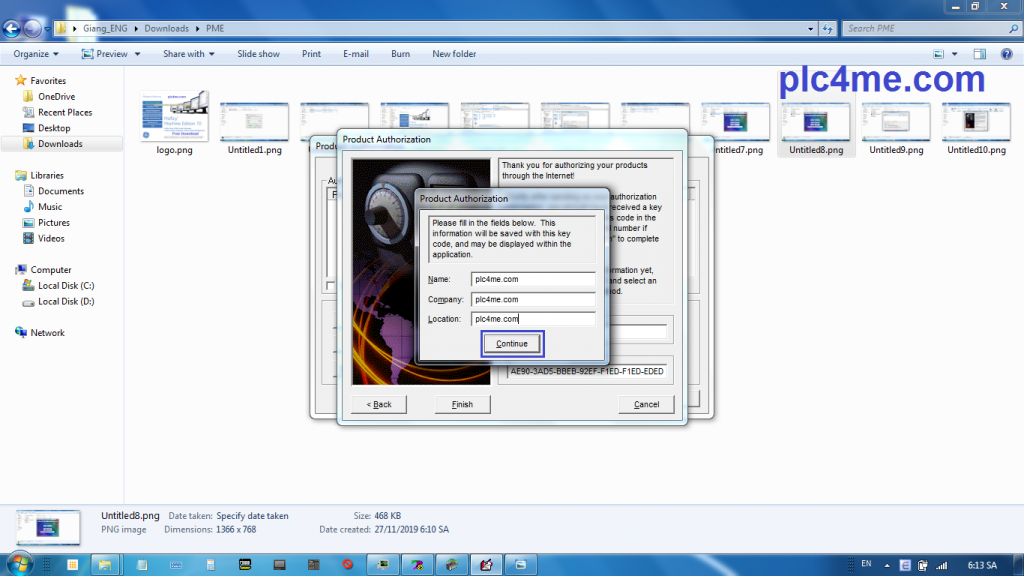
Task: Cancel the Product Authorization wizard
Action: point(646,404)
